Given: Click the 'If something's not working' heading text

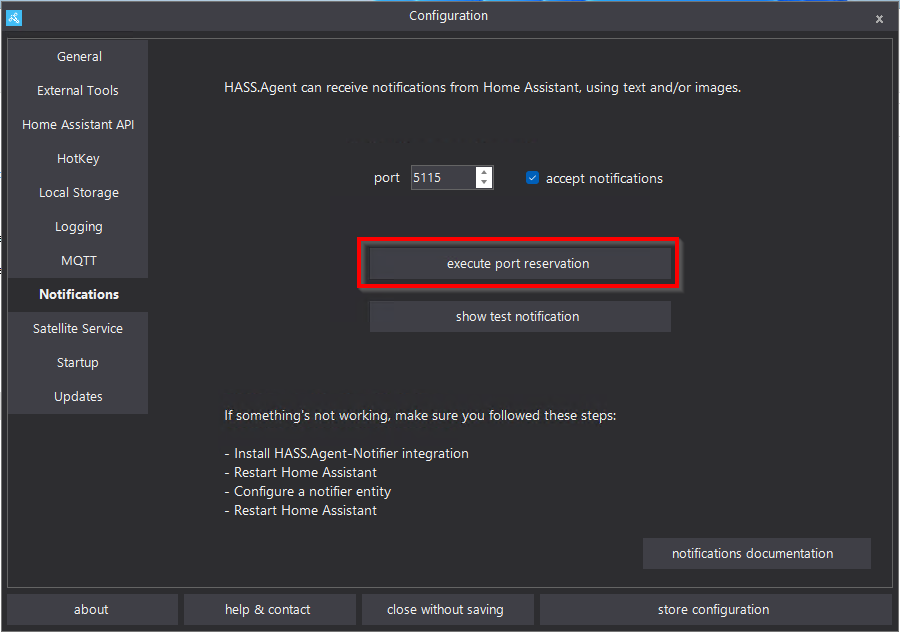Looking at the screenshot, I should (420, 415).
